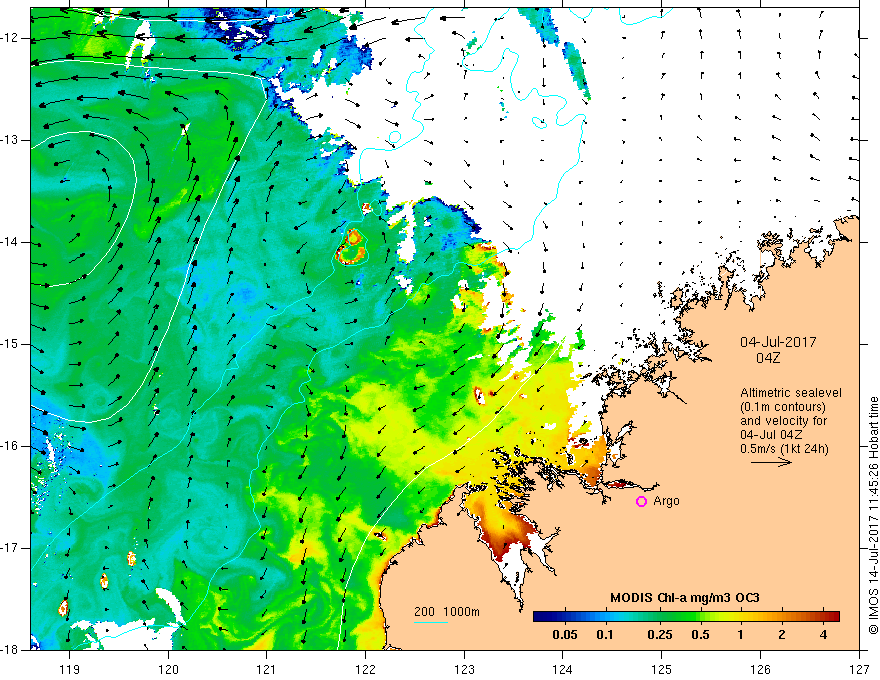
Task: Click the '0.5' colorbar tick label
Action: tap(700, 635)
